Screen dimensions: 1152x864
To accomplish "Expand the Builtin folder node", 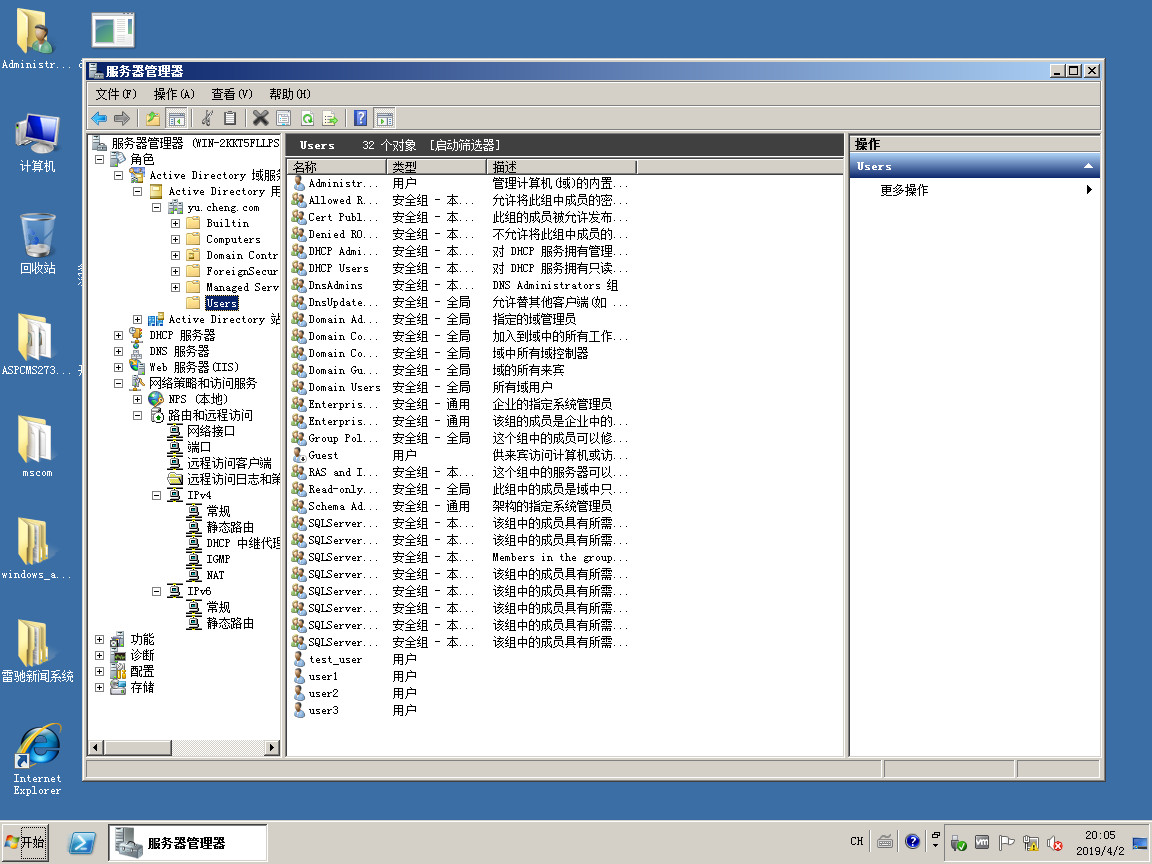I will click(x=176, y=223).
